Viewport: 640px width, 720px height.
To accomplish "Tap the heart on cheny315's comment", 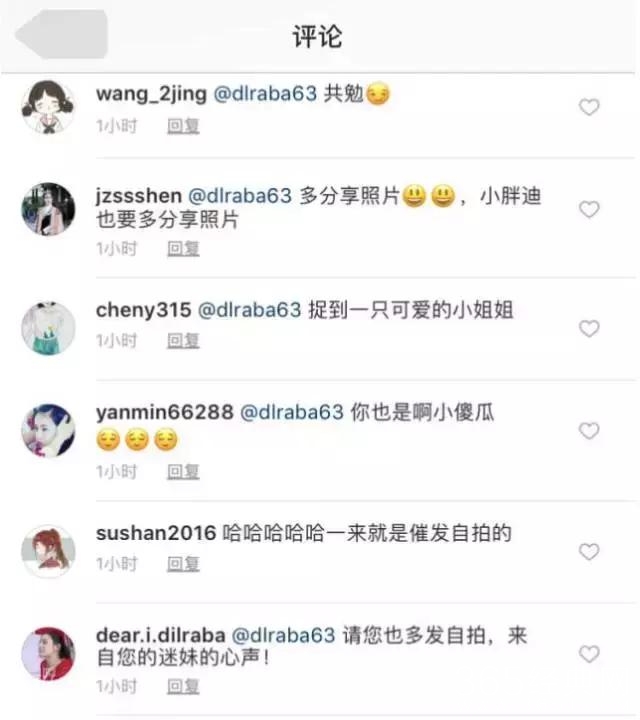I will click(x=589, y=328).
